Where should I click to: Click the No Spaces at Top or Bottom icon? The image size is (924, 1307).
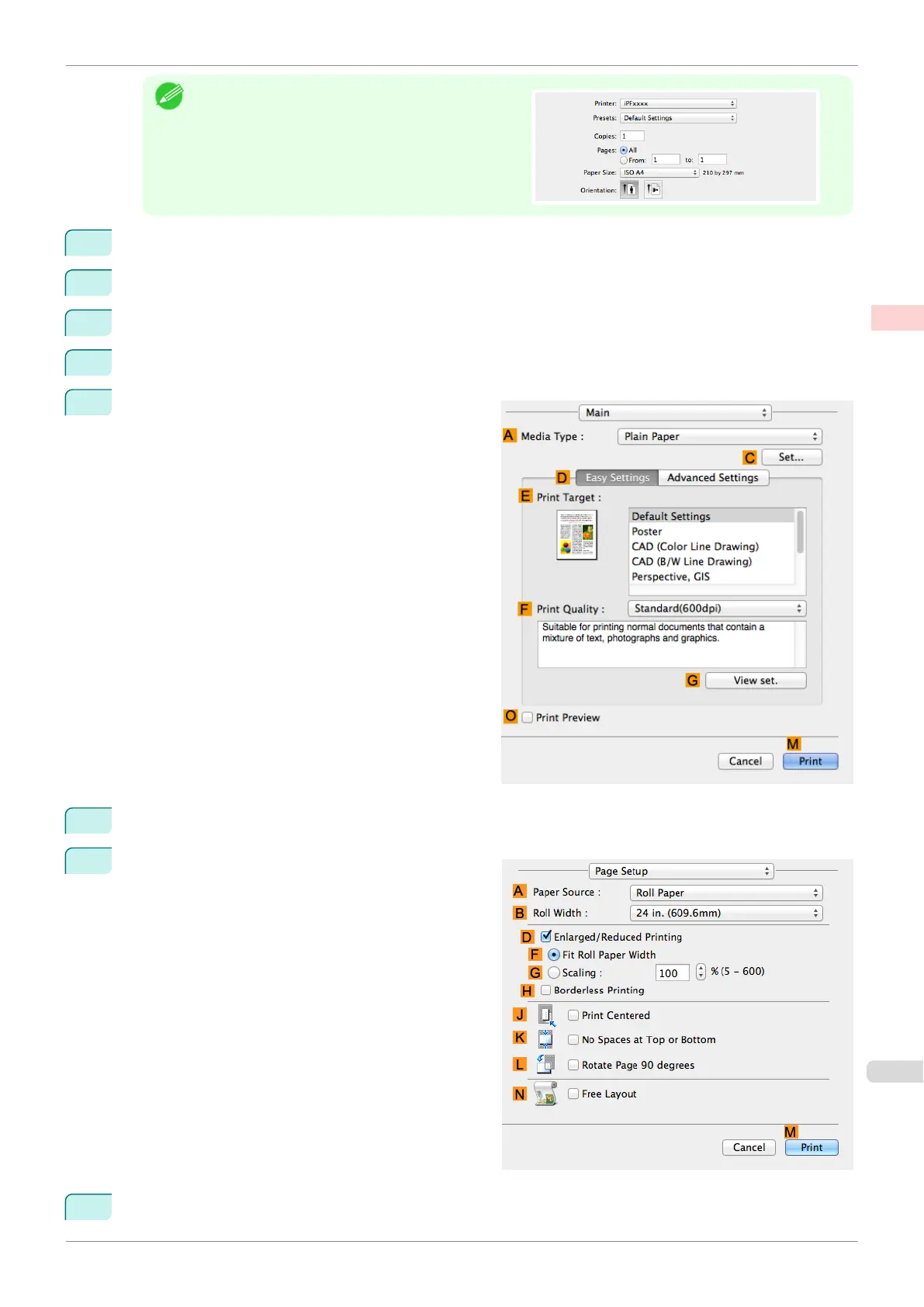point(545,1039)
